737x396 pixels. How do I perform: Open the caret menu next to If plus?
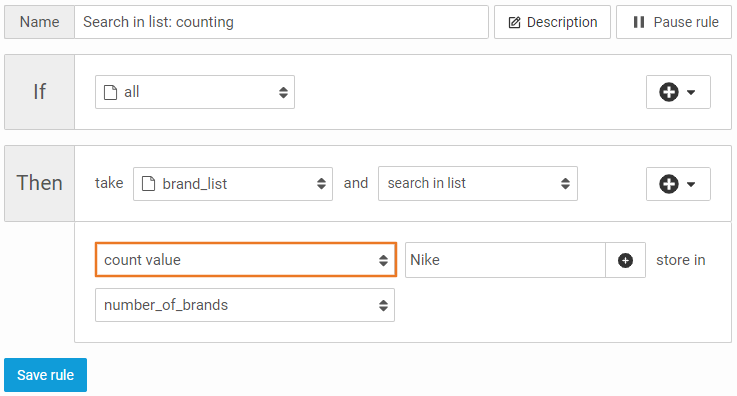pos(691,92)
